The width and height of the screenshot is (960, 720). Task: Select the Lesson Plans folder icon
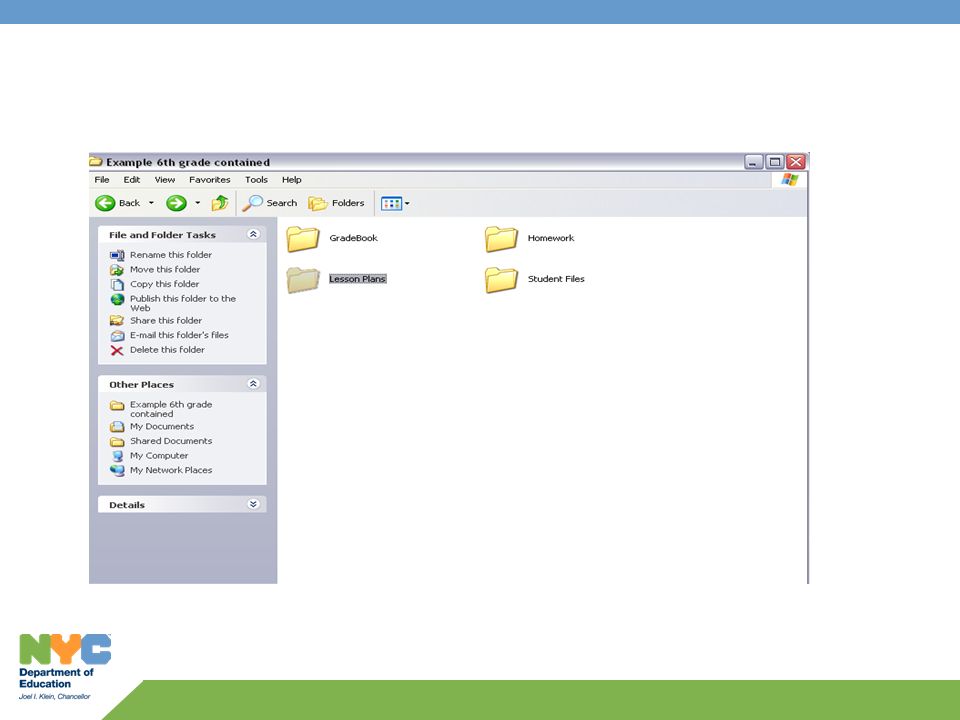tap(303, 280)
